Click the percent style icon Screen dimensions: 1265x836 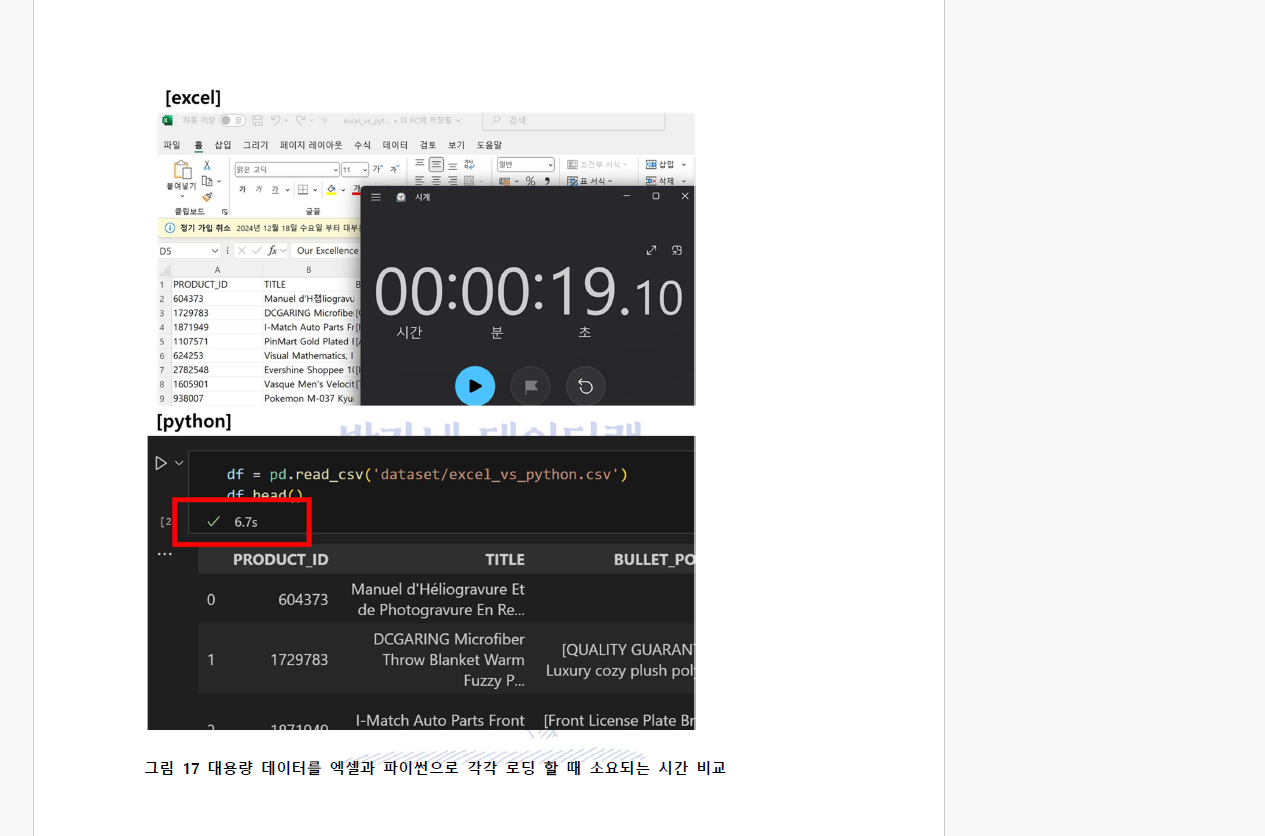point(530,181)
